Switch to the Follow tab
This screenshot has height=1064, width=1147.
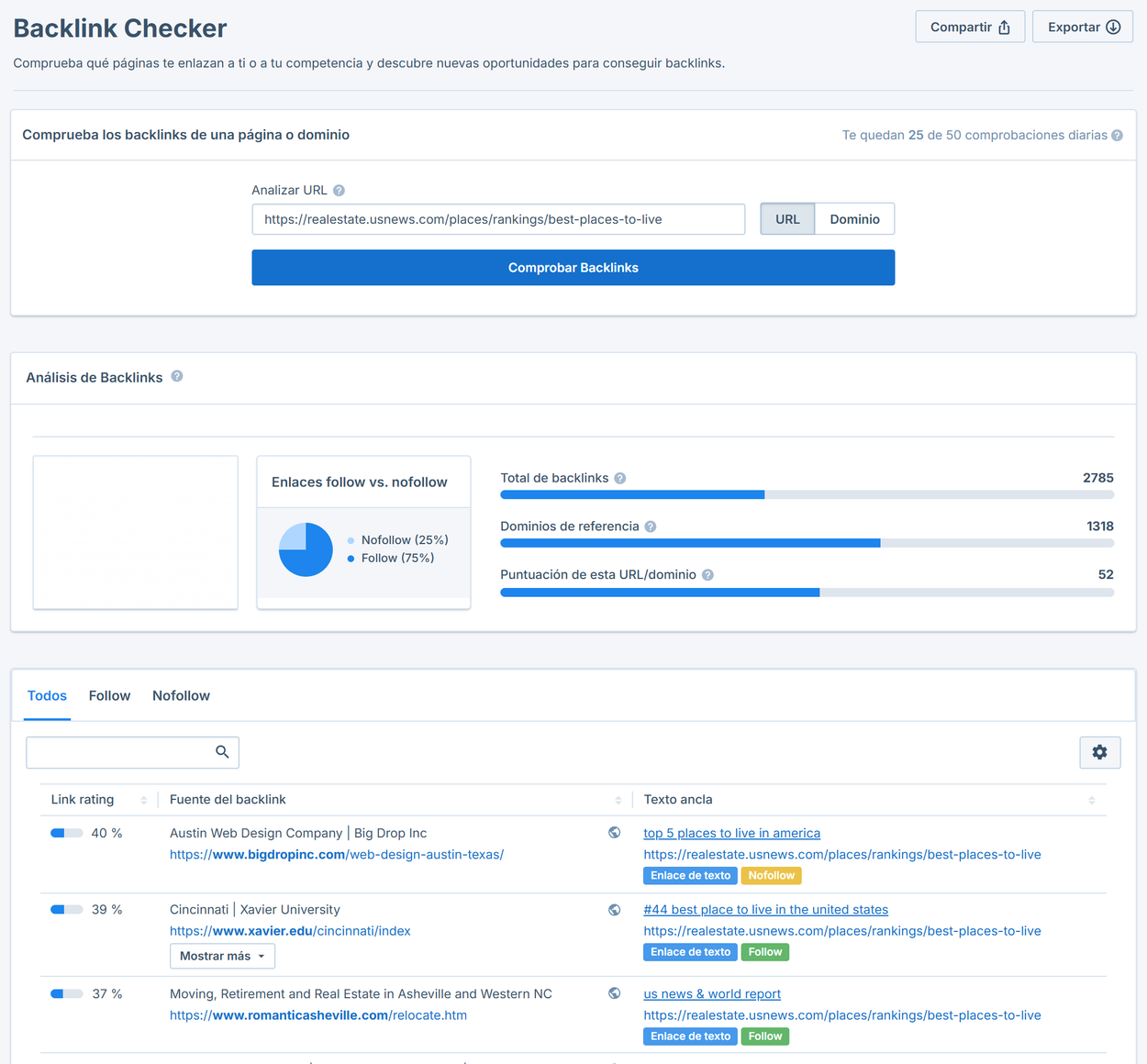(x=109, y=695)
